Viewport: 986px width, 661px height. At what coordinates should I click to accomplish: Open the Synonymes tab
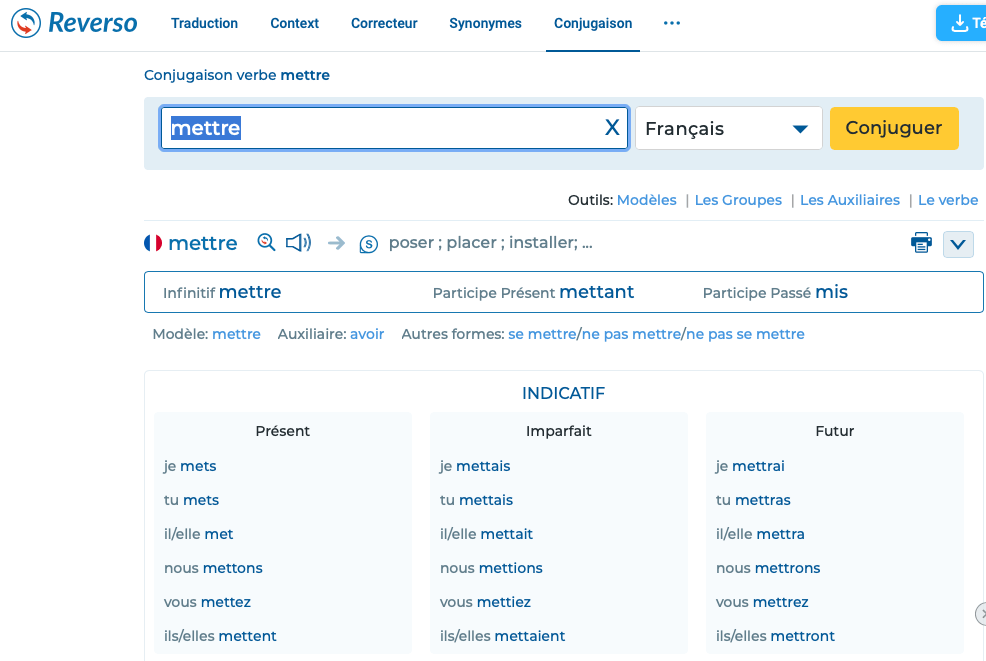485,23
